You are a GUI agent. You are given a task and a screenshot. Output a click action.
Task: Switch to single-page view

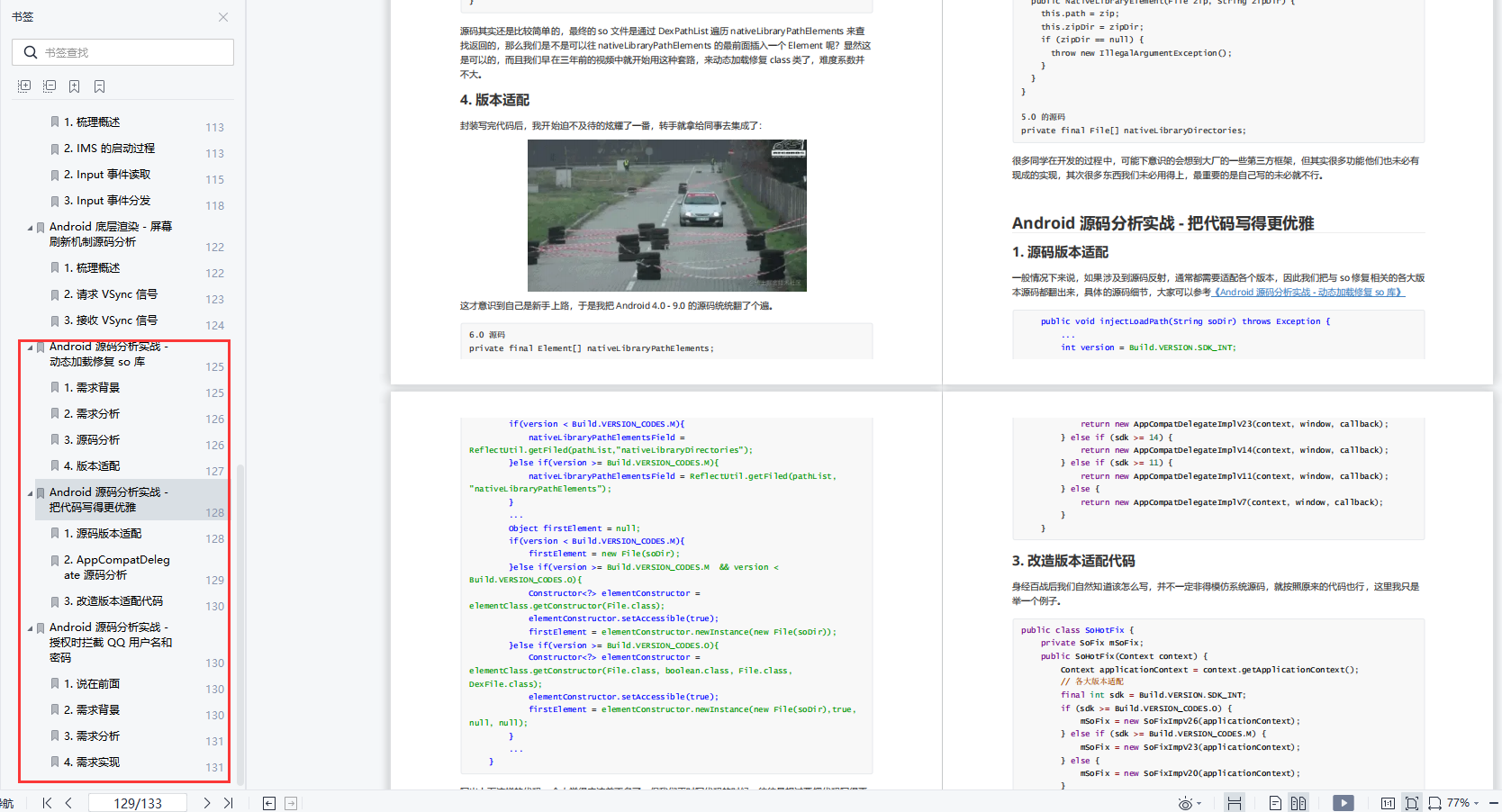coord(1275,803)
